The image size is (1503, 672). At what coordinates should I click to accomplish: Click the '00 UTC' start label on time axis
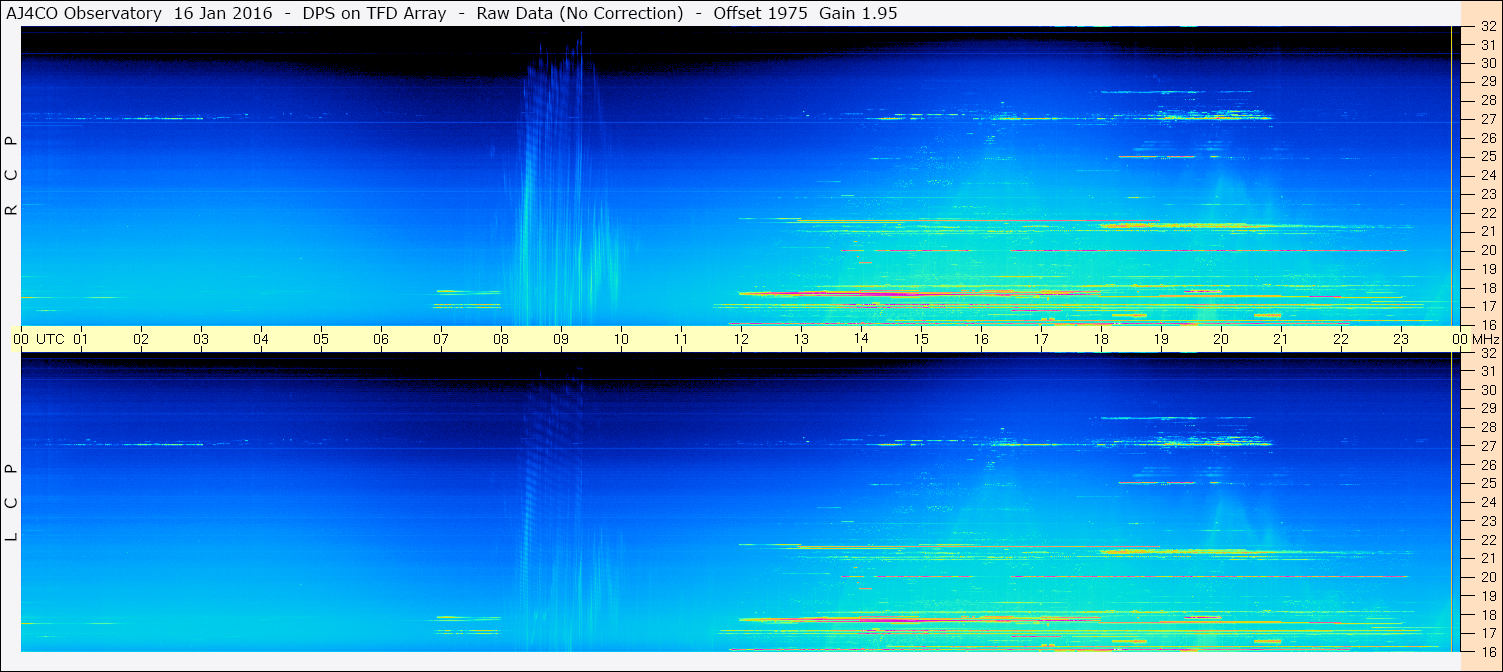click(39, 339)
